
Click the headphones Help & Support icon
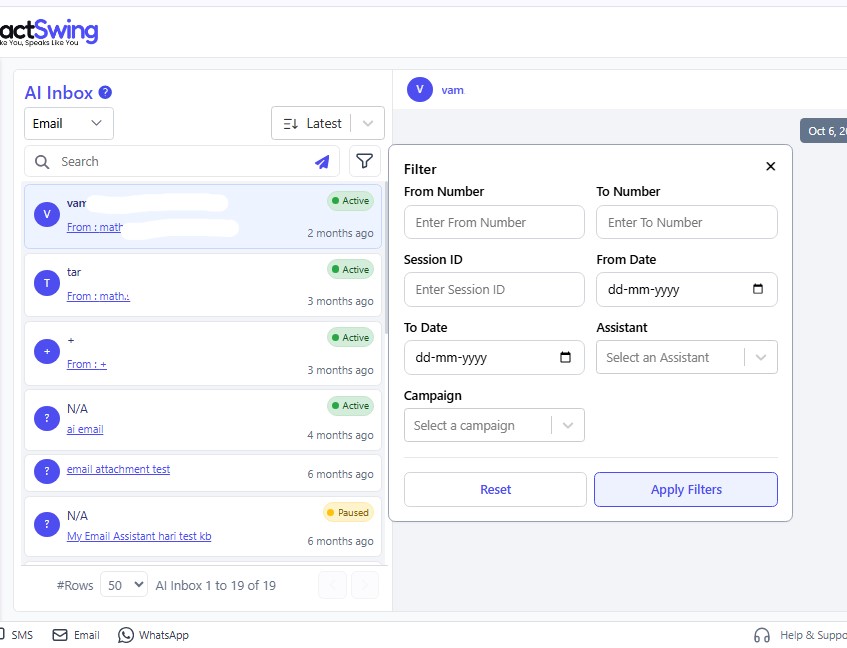(x=762, y=635)
